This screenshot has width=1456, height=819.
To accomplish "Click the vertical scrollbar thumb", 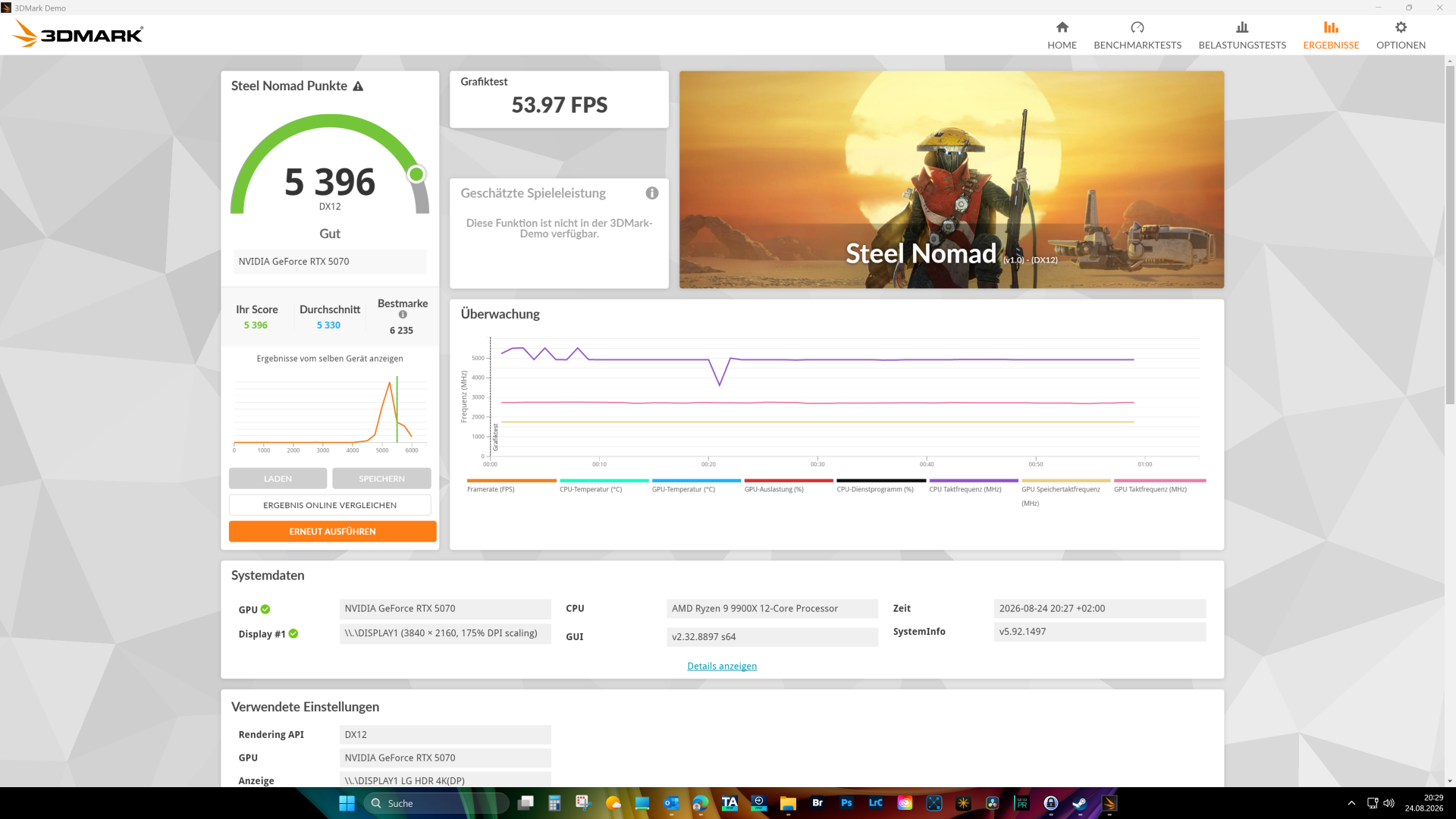I will [x=1450, y=235].
